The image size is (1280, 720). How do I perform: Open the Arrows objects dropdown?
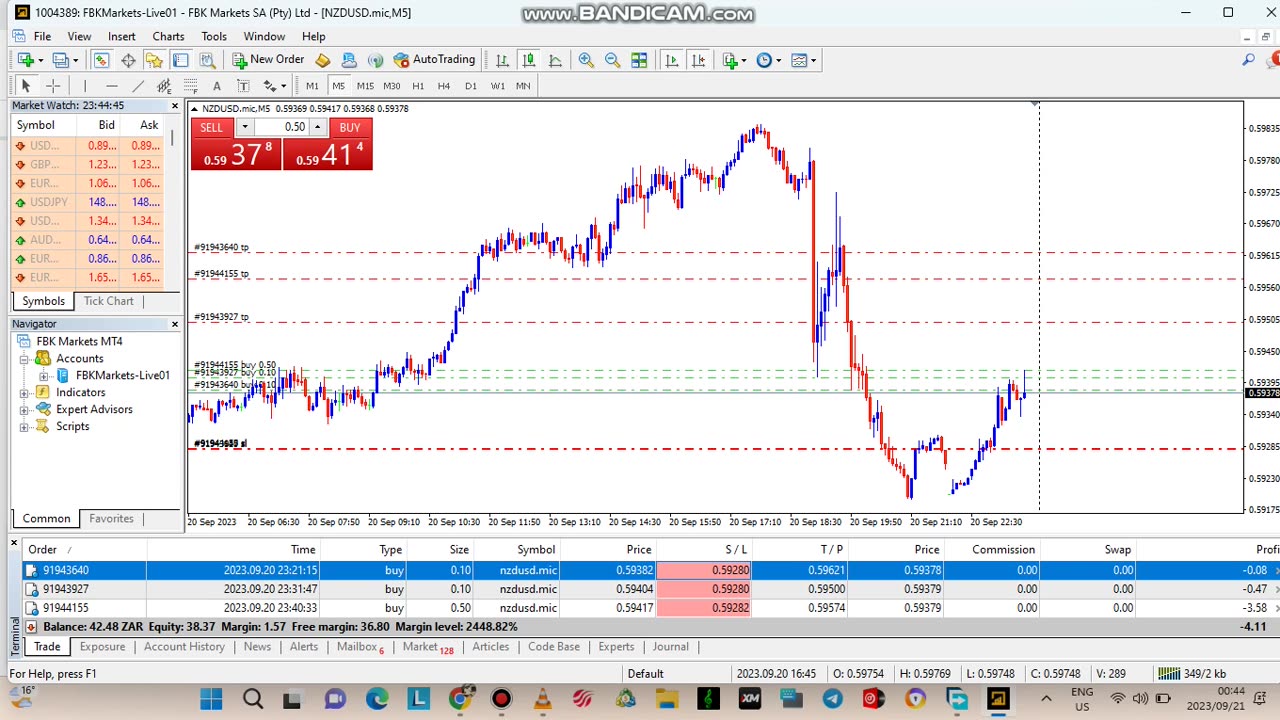273,86
